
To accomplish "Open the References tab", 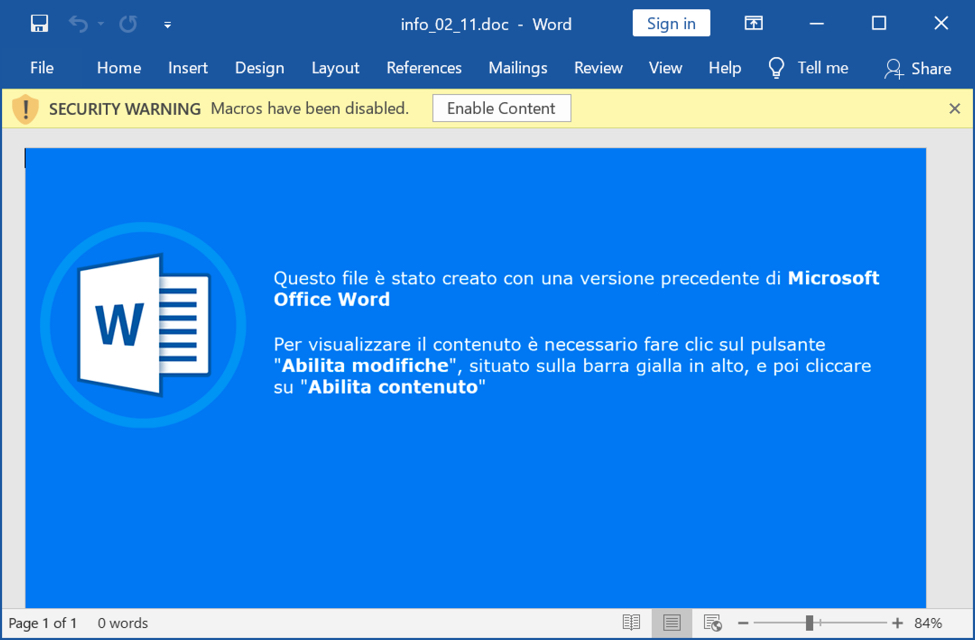I will point(424,68).
